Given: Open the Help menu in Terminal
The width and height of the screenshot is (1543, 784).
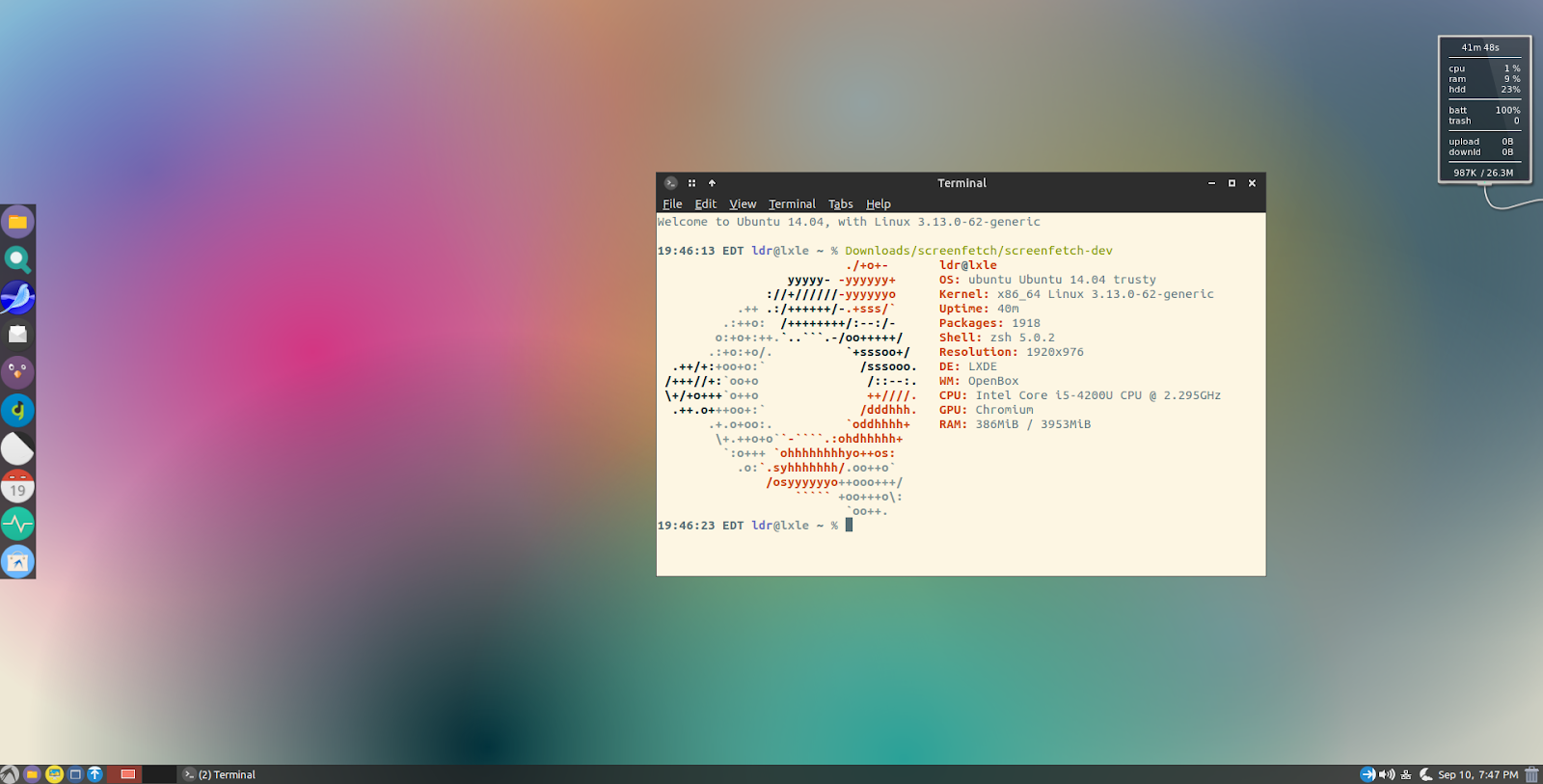Looking at the screenshot, I should [878, 203].
